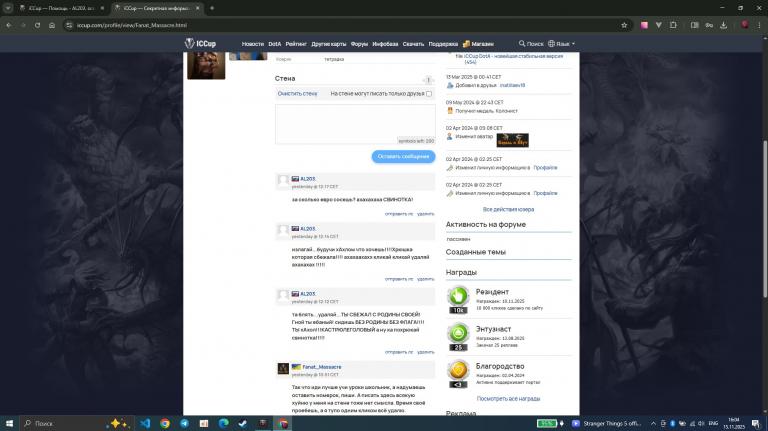Switch to the first ICCup Помощь browser tab
This screenshot has height=431, width=768.
click(x=61, y=8)
